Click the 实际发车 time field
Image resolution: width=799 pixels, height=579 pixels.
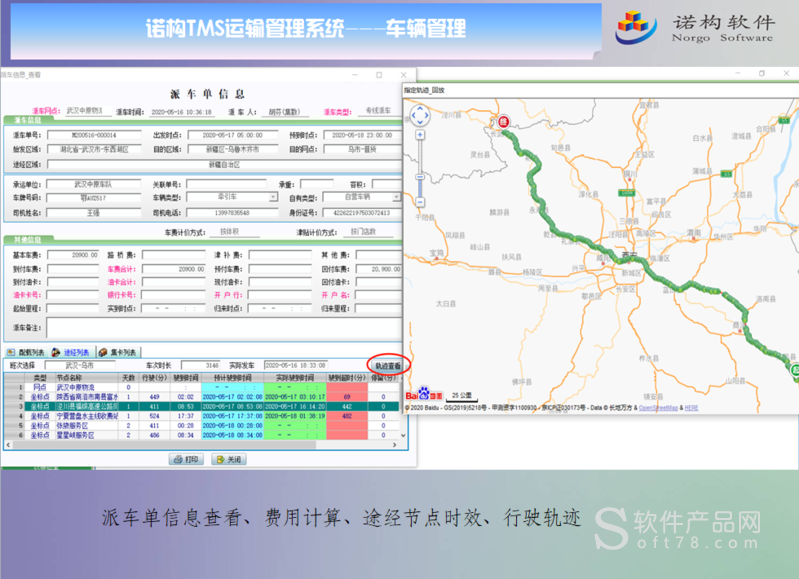click(296, 365)
